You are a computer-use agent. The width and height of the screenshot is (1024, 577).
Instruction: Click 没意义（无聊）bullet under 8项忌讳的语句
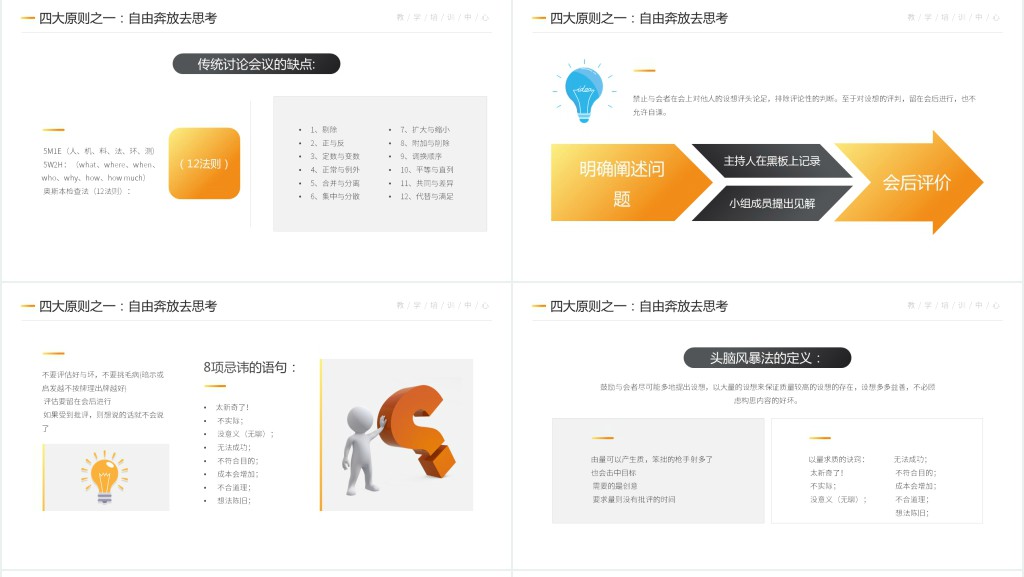[245, 434]
